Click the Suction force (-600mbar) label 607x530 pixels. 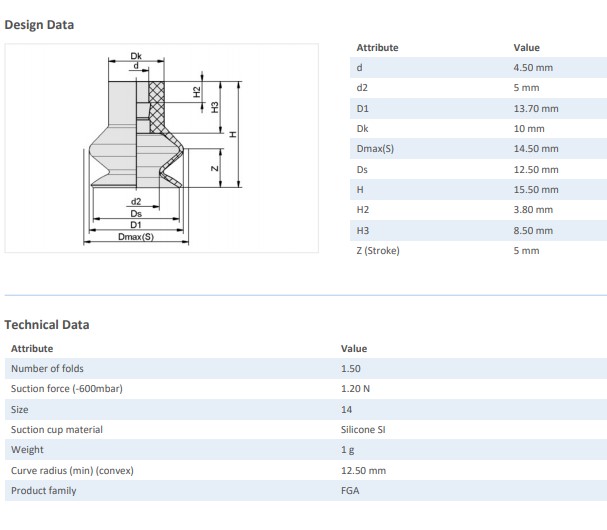[x=66, y=389]
